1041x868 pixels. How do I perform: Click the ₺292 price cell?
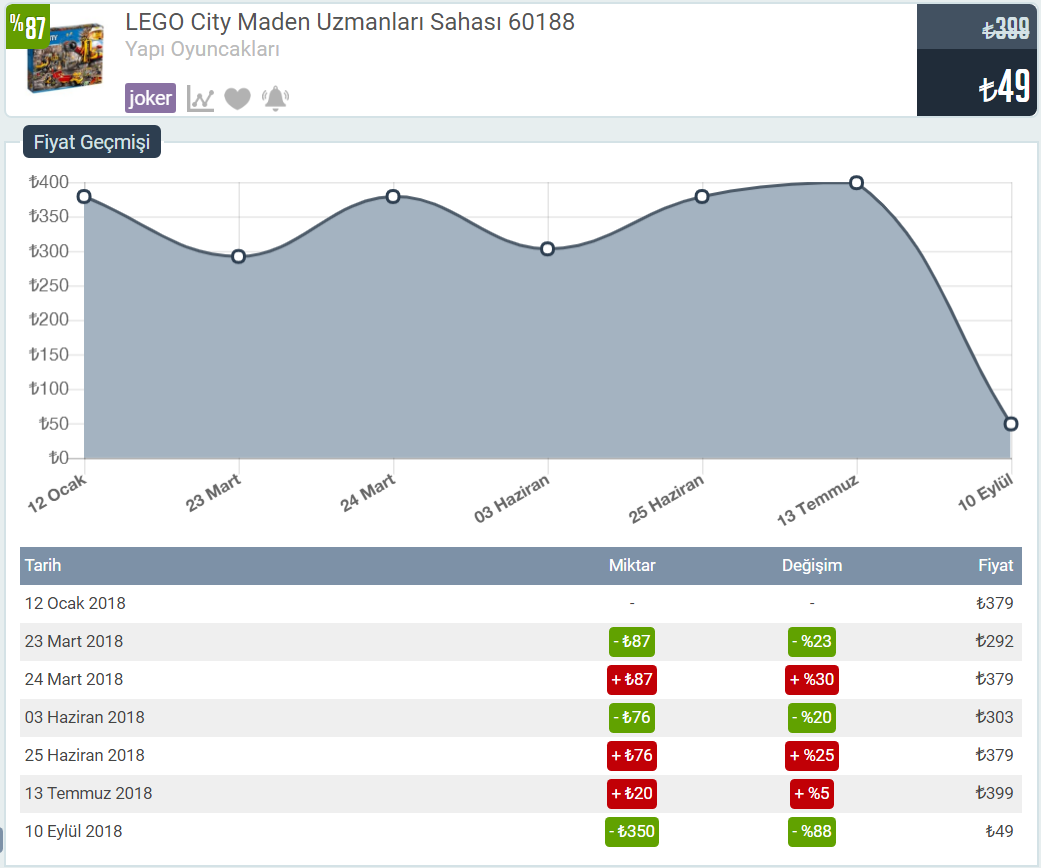(995, 641)
